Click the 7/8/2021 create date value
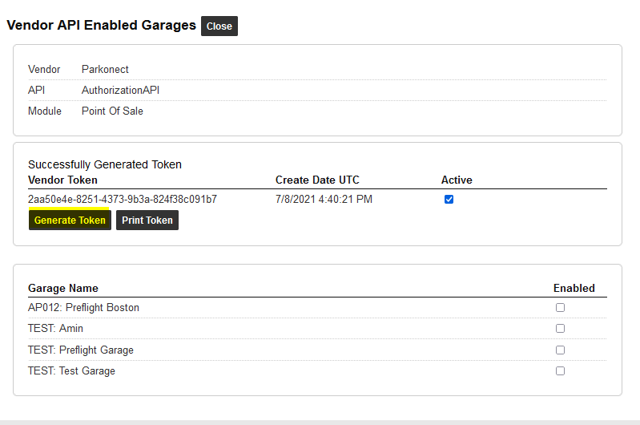 (x=323, y=199)
